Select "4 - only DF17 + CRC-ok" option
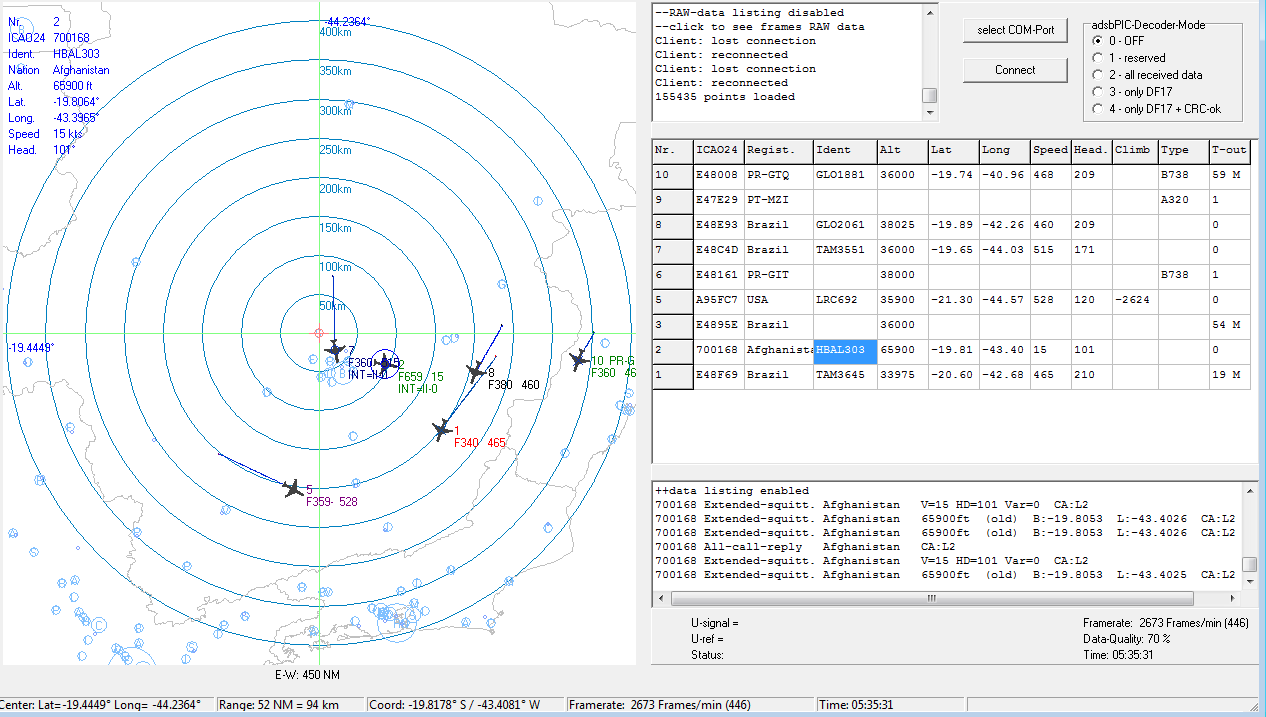The height and width of the screenshot is (717, 1266). (1100, 108)
